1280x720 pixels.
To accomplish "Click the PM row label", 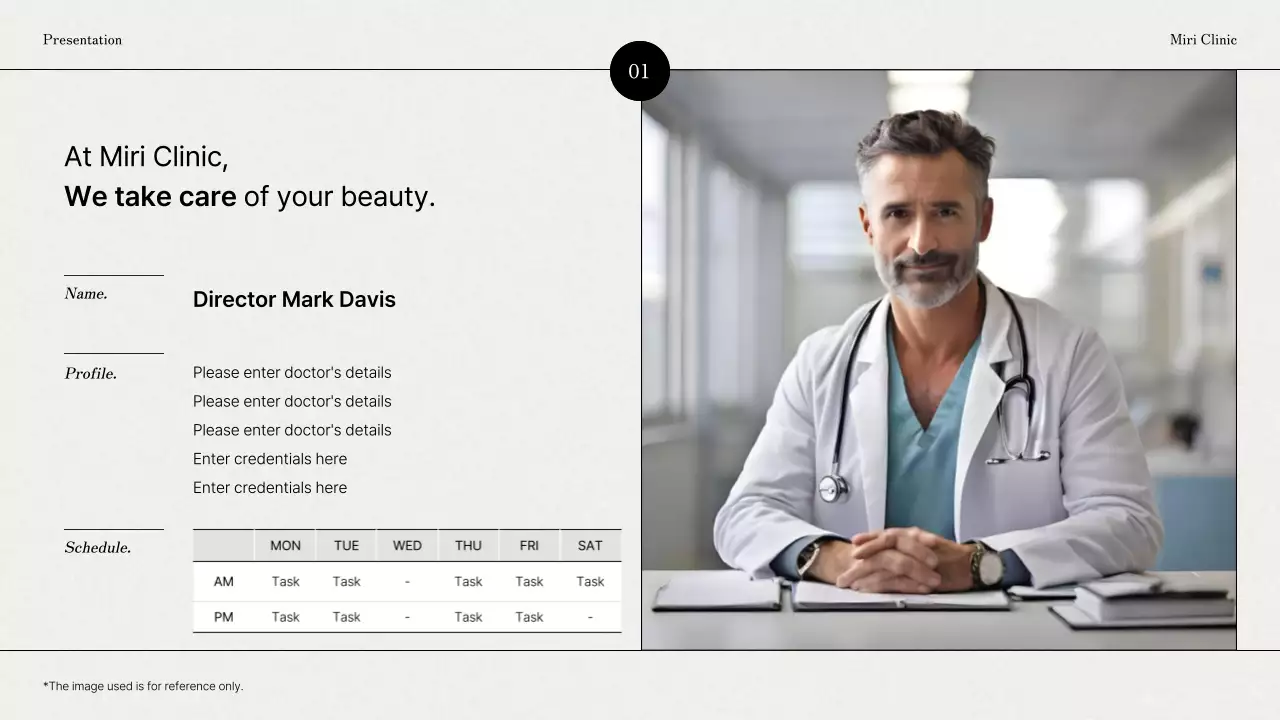I will (x=224, y=617).
